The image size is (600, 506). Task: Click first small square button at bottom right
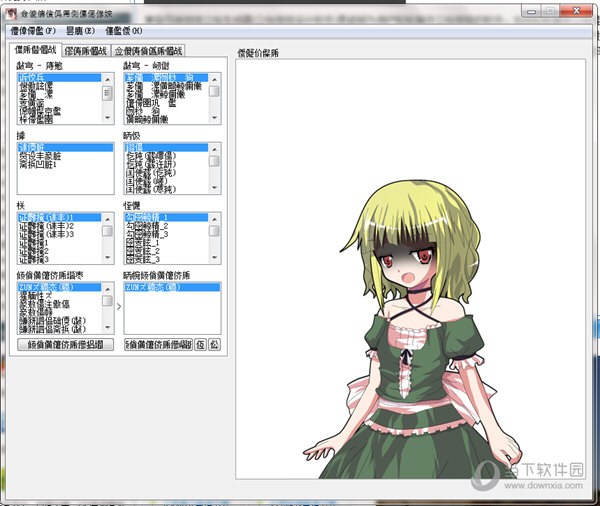click(201, 344)
